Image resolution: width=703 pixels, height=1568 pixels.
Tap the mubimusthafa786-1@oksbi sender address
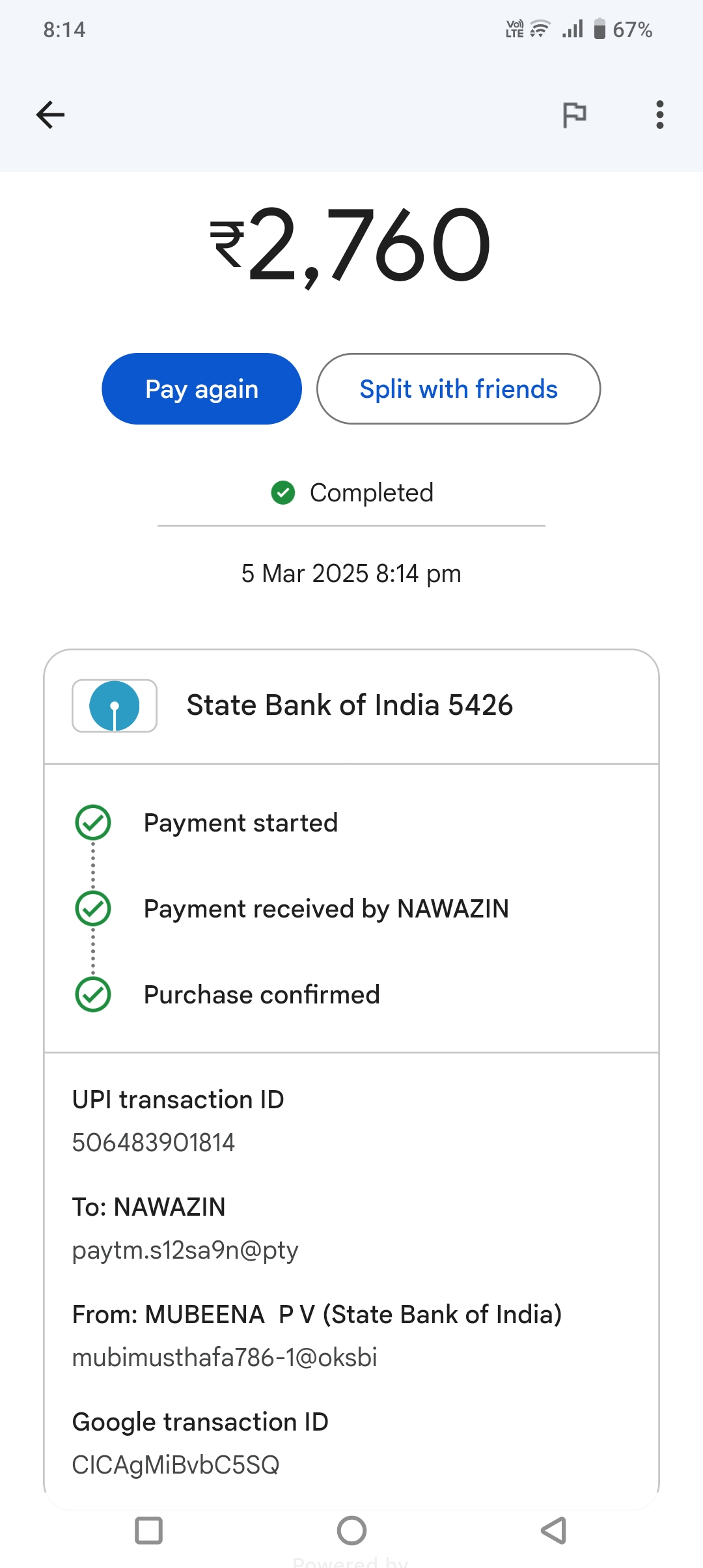[x=225, y=1358]
